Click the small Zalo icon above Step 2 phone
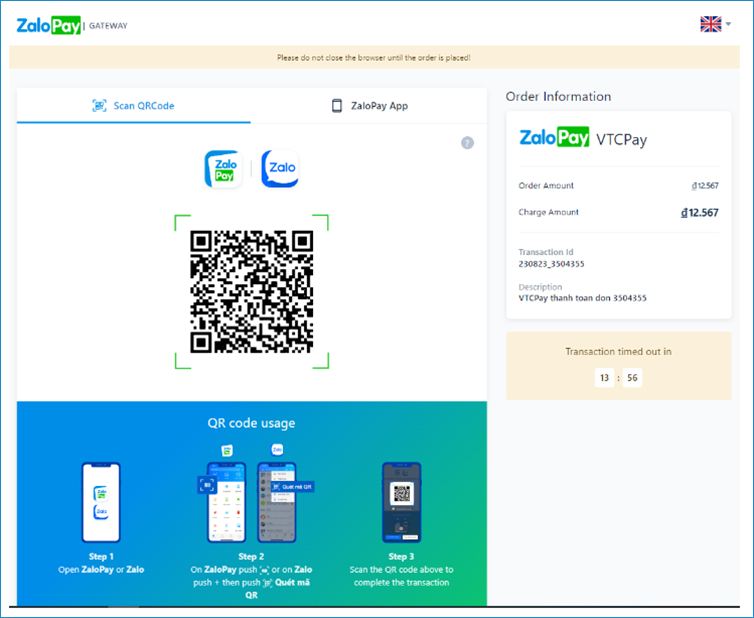Screen dimensions: 754x618 pyautogui.click(x=277, y=449)
